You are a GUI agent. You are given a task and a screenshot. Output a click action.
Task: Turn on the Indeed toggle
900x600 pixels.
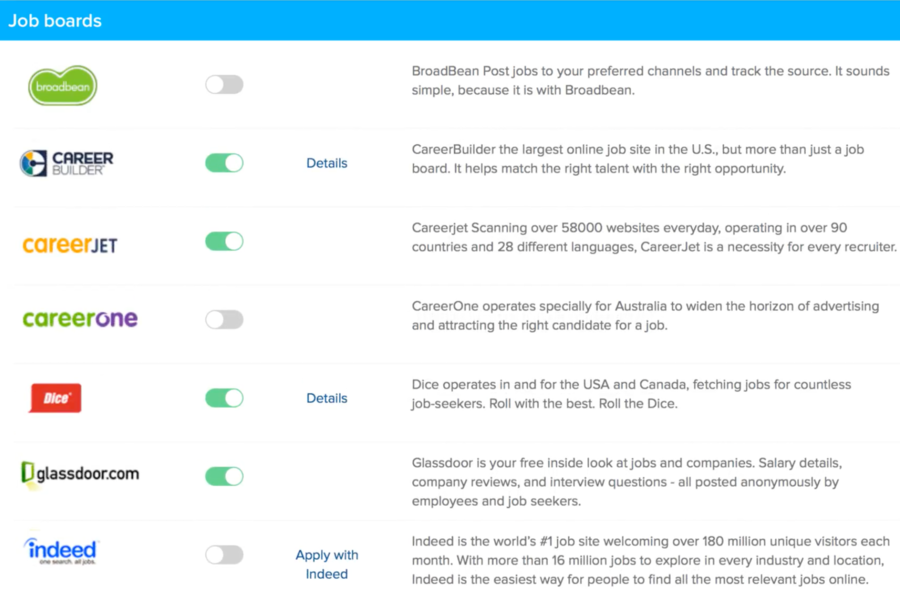tap(224, 554)
